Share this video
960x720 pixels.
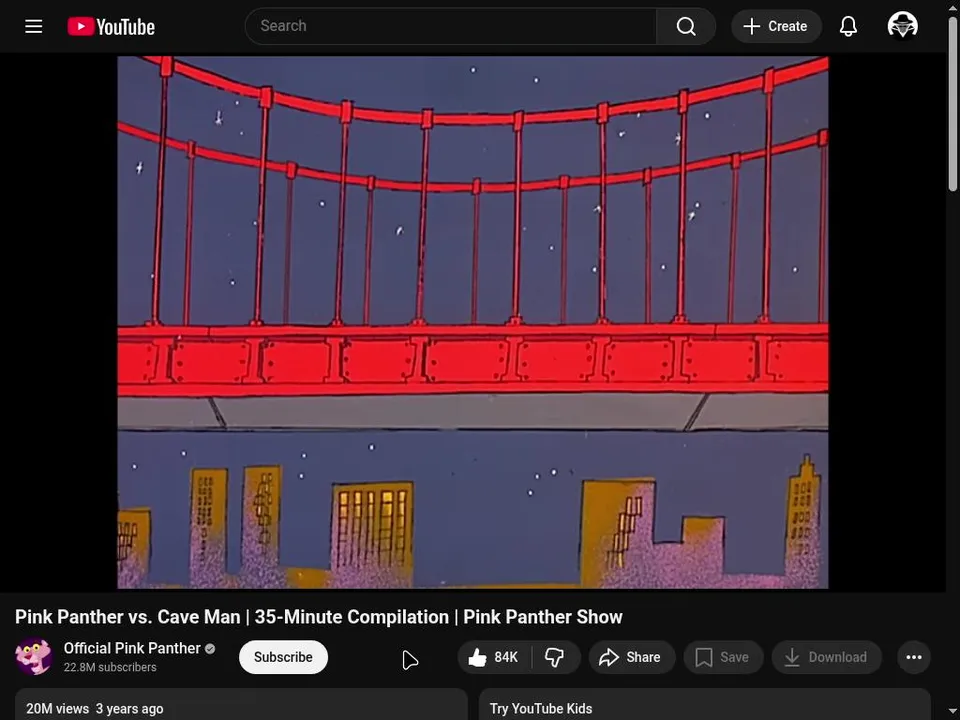pos(631,657)
